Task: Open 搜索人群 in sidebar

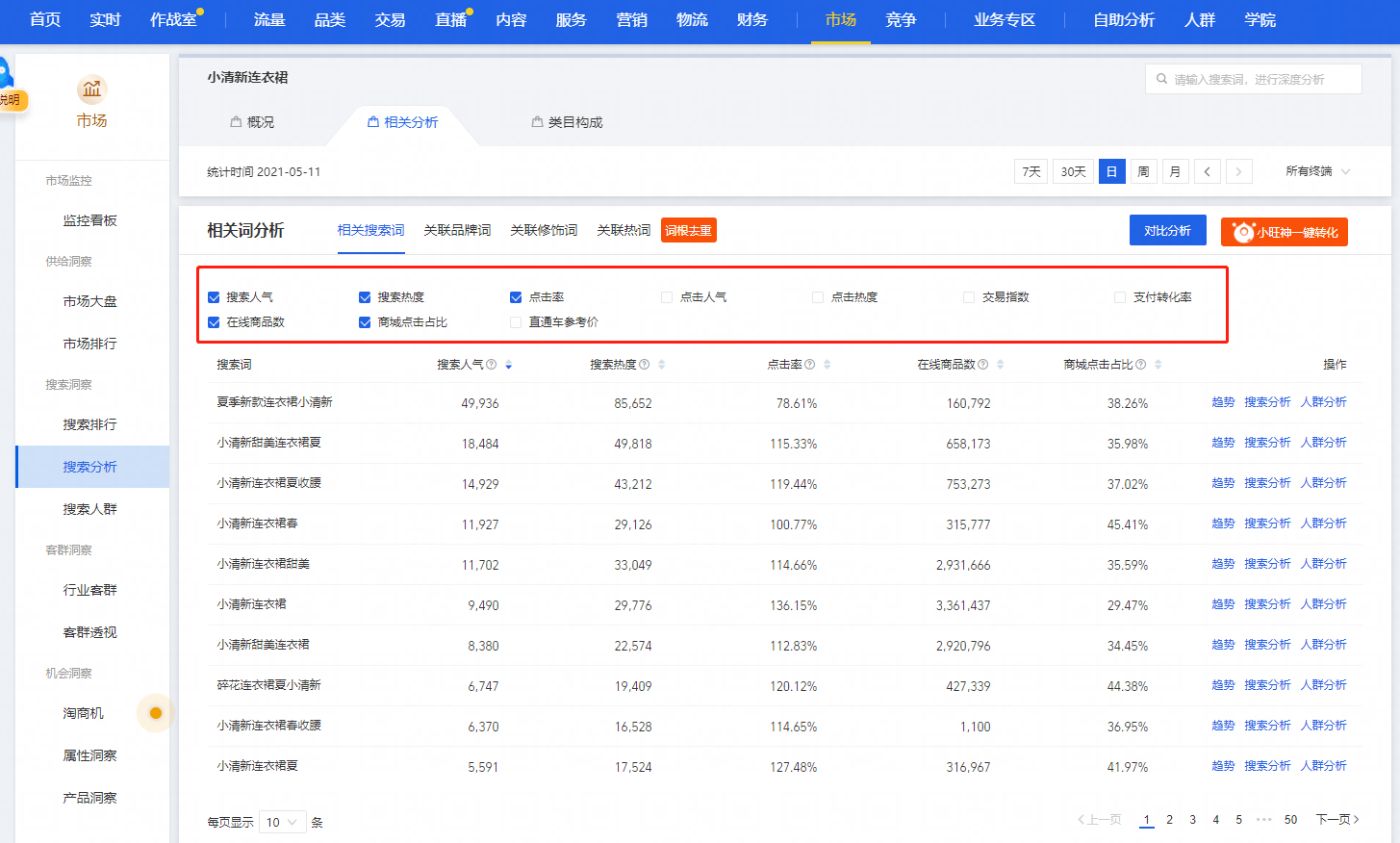Action: 90,509
